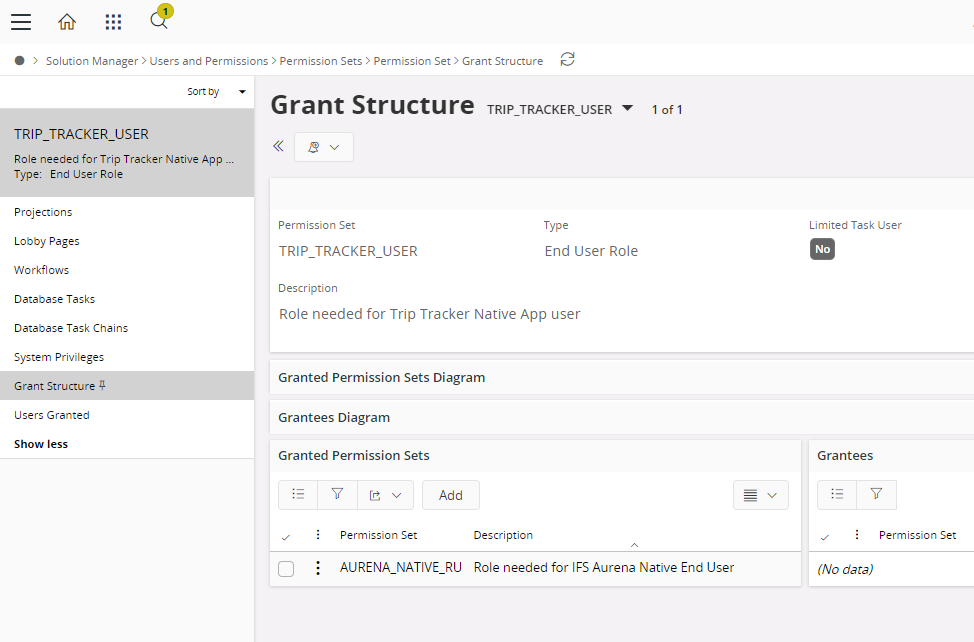The image size is (974, 642).
Task: Check the AURENA_NATIVE_RU row checkbox
Action: click(x=286, y=569)
